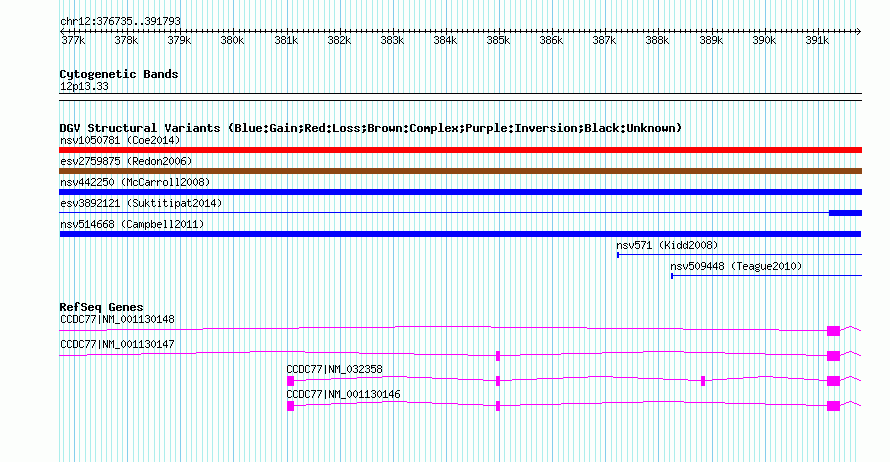
Task: Open the esv2759875 (Redon2006) label
Action: pos(126,161)
